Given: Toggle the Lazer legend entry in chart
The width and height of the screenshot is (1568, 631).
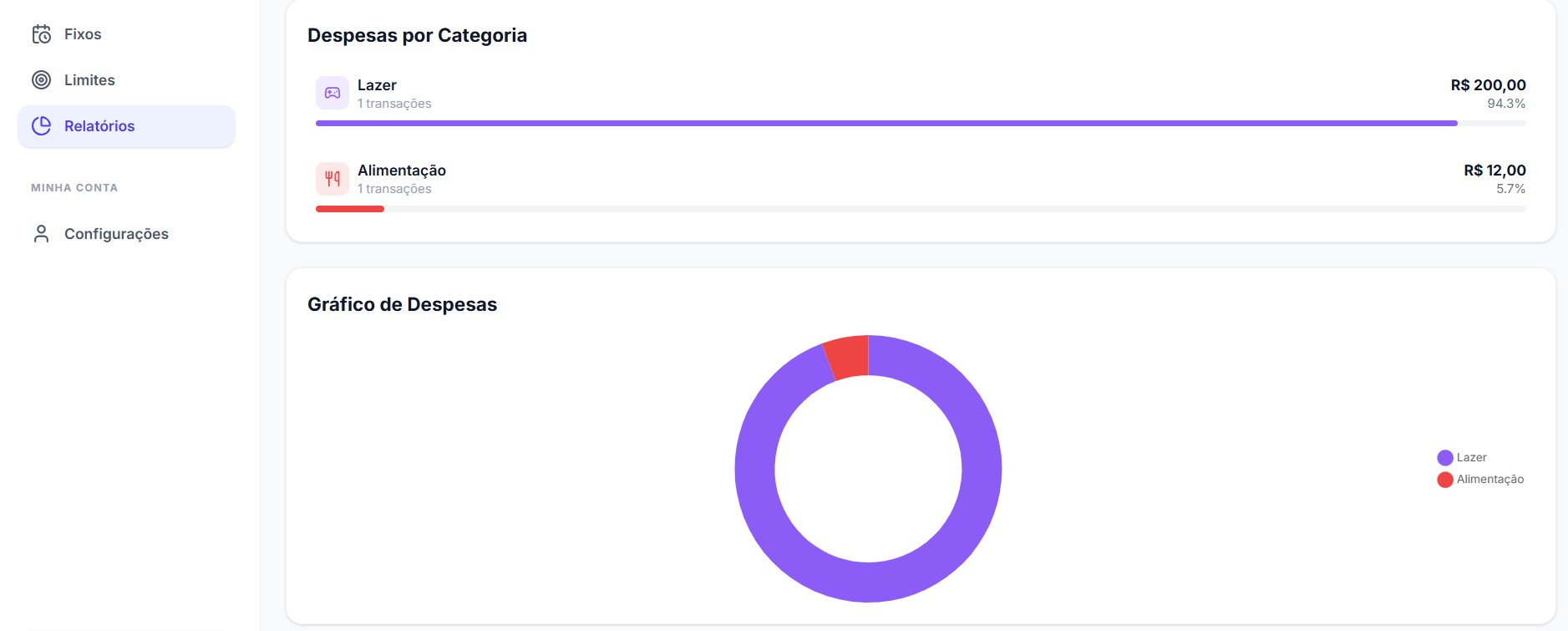Looking at the screenshot, I should point(1462,458).
